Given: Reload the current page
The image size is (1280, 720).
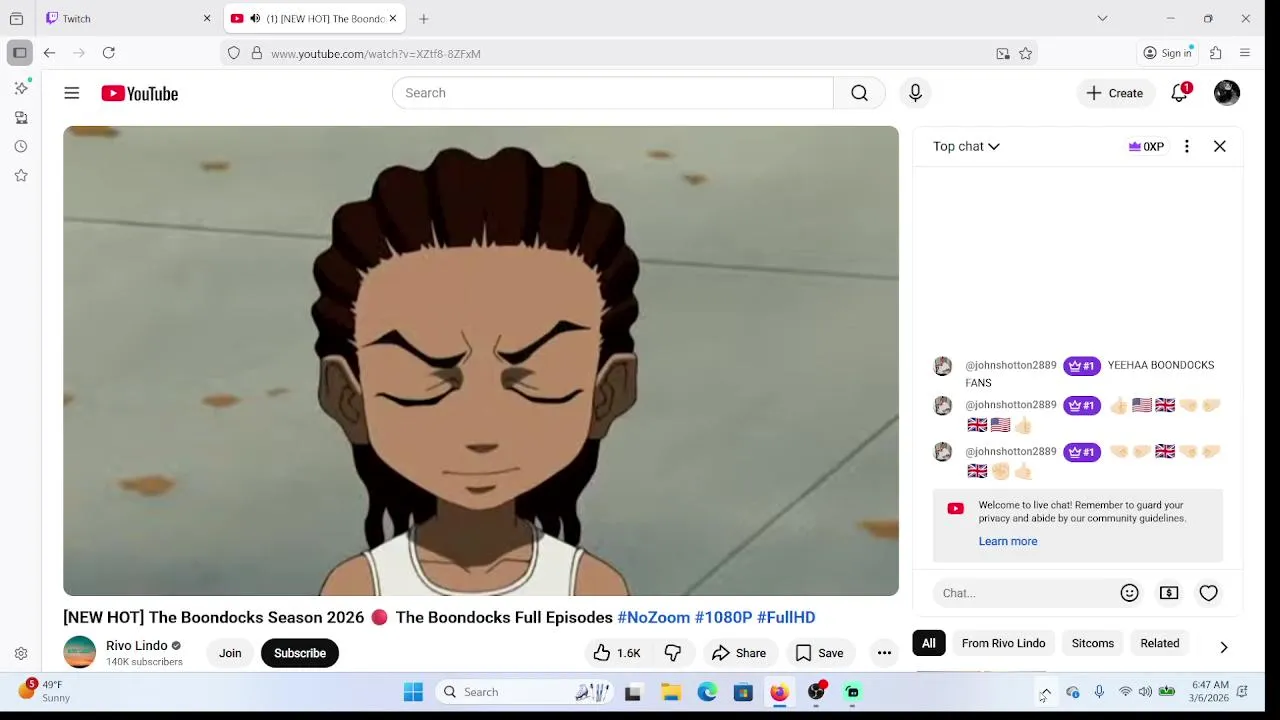Looking at the screenshot, I should coord(109,53).
